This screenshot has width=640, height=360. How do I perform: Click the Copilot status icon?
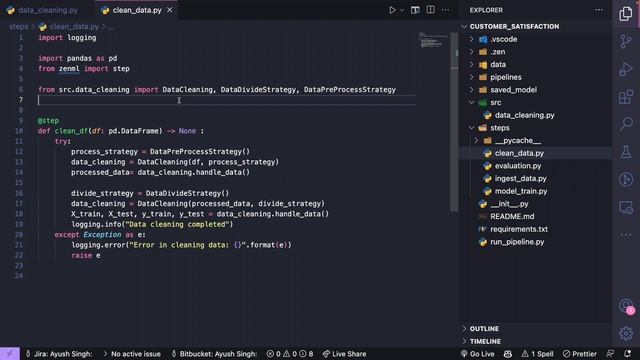coord(508,354)
